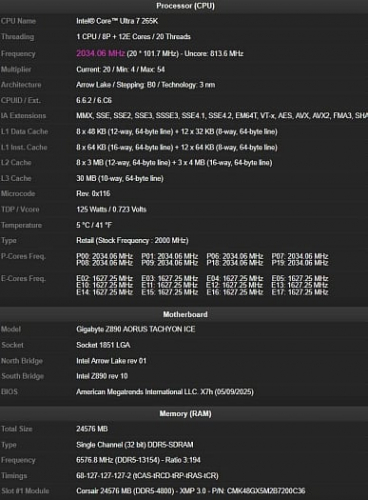Click the E17 core frequency entry
This screenshot has height=500, width=368.
coord(300,292)
